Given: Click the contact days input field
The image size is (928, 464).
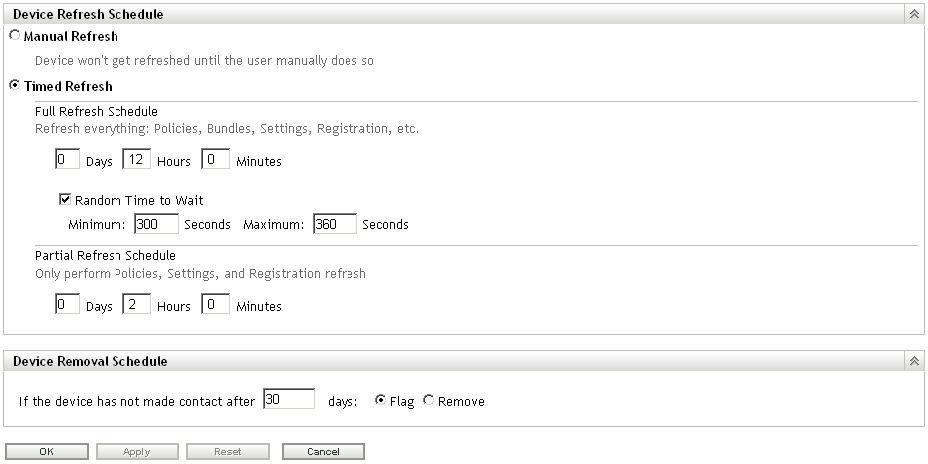Looking at the screenshot, I should pos(289,399).
